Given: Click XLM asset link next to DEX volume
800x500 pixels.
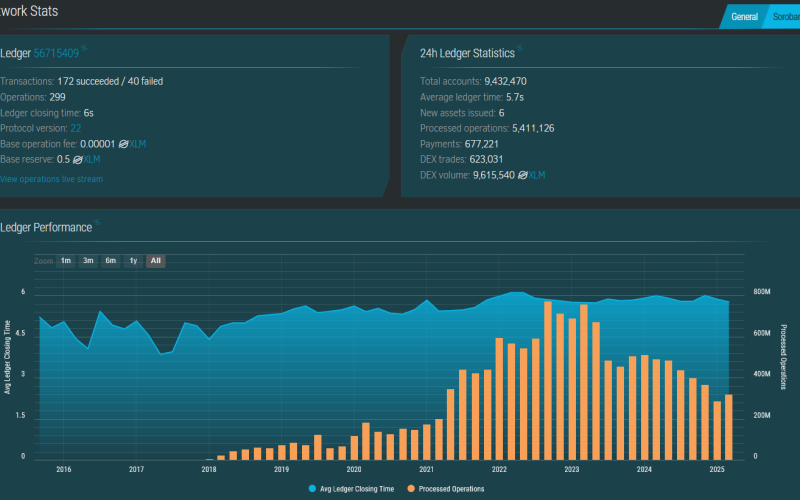Looking at the screenshot, I should 537,175.
